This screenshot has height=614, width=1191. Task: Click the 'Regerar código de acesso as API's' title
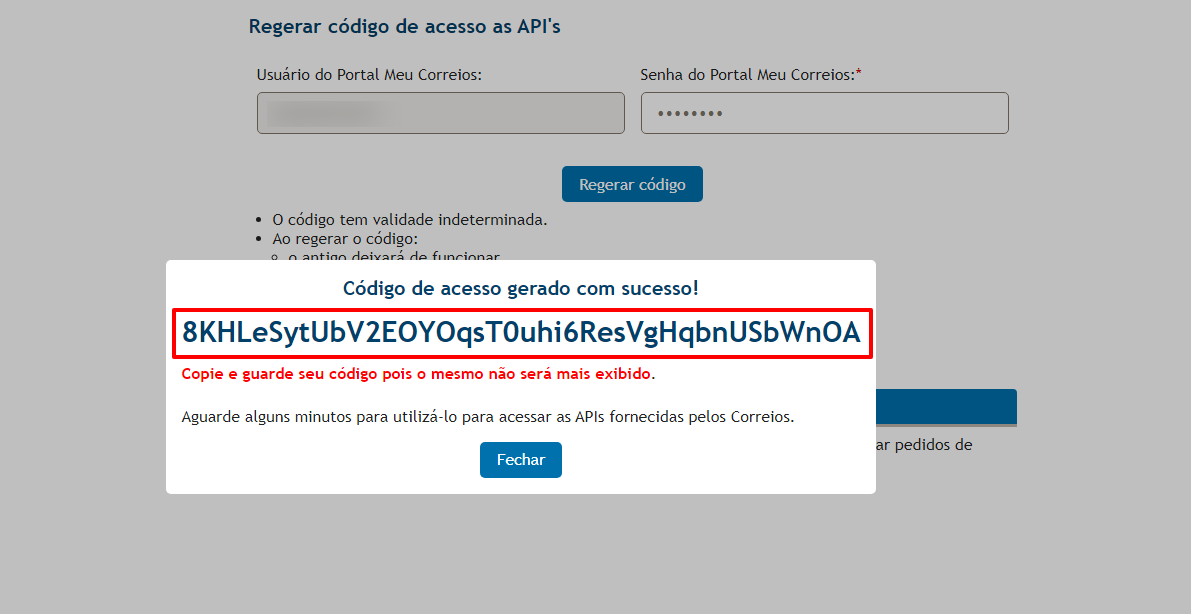pos(404,27)
